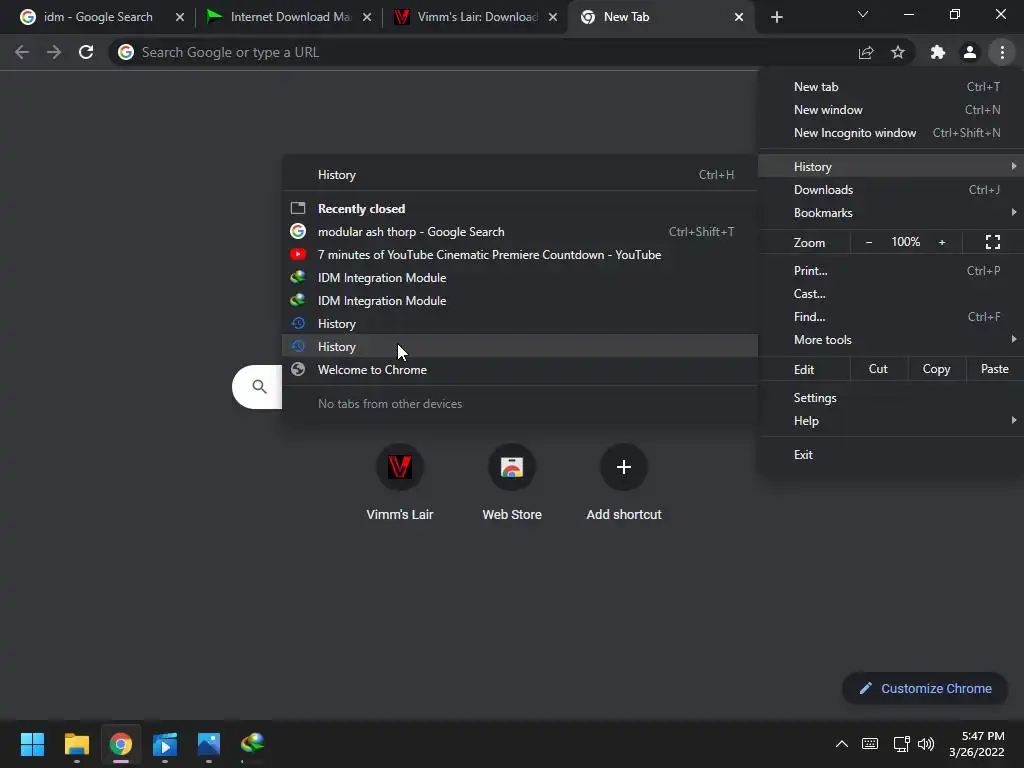Viewport: 1024px width, 768px height.
Task: Open Internet Download Manager taskbar icon
Action: coord(253,744)
